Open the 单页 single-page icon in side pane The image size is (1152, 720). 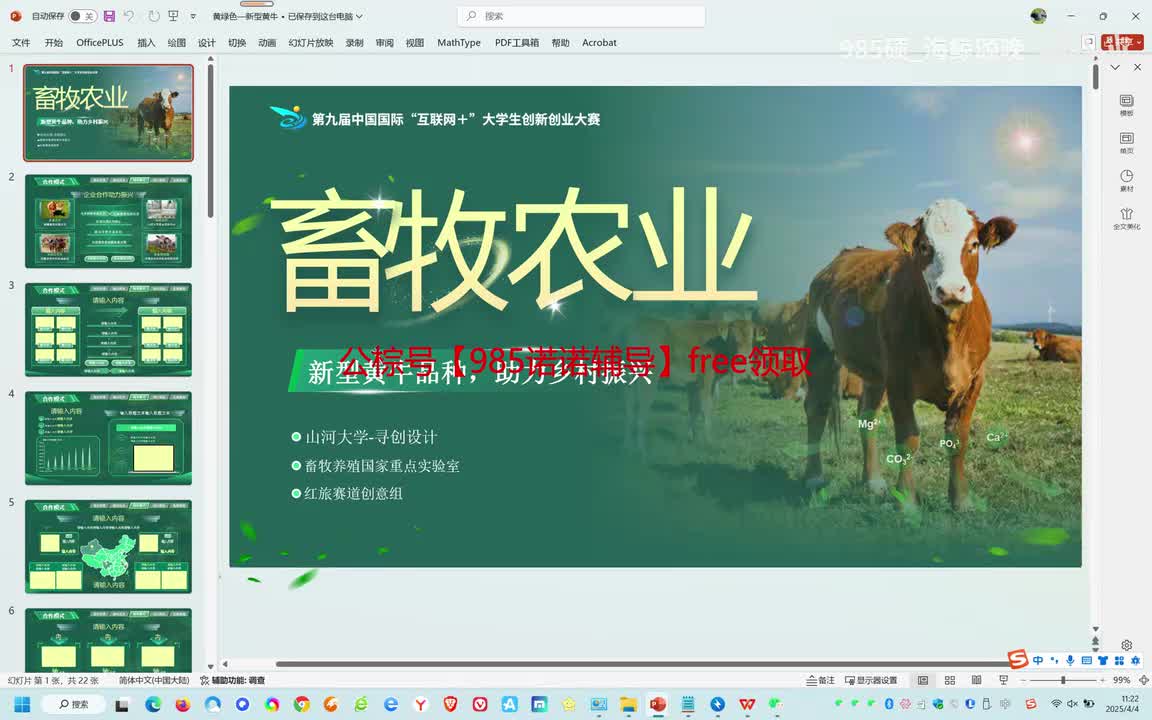pyautogui.click(x=1126, y=143)
